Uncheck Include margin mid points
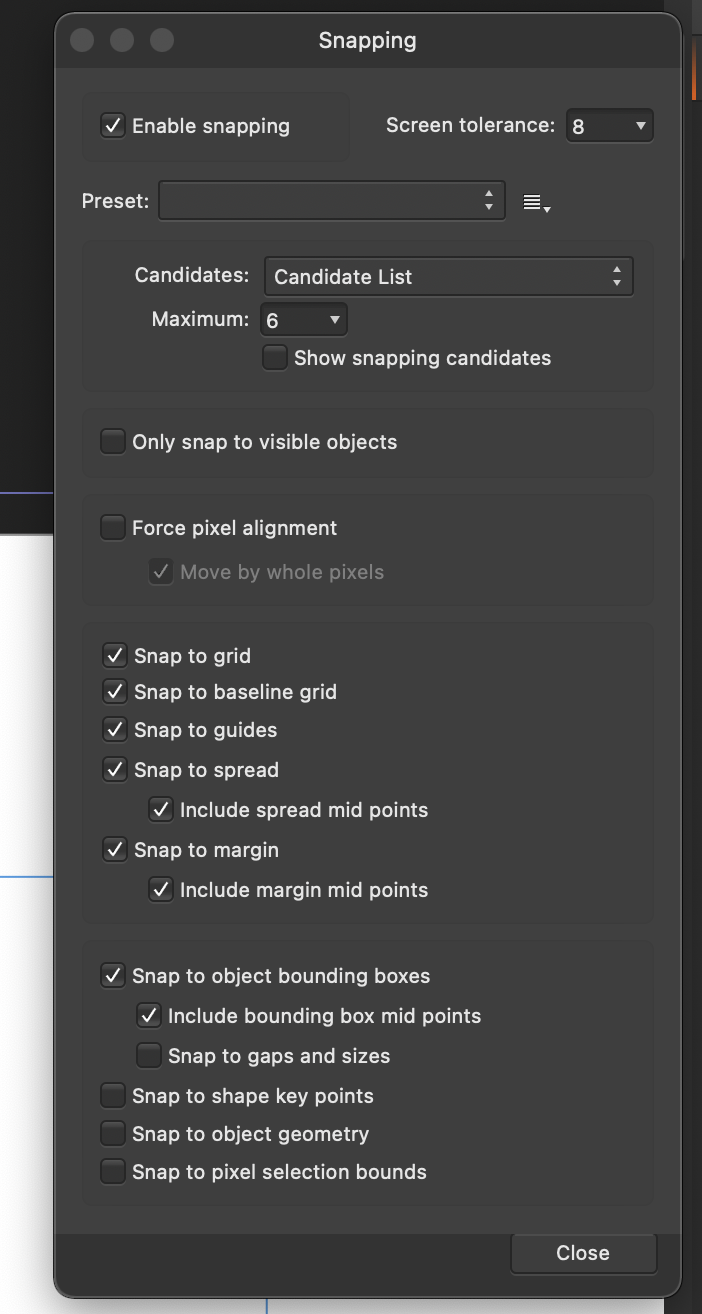Image resolution: width=702 pixels, height=1314 pixels. (x=161, y=890)
